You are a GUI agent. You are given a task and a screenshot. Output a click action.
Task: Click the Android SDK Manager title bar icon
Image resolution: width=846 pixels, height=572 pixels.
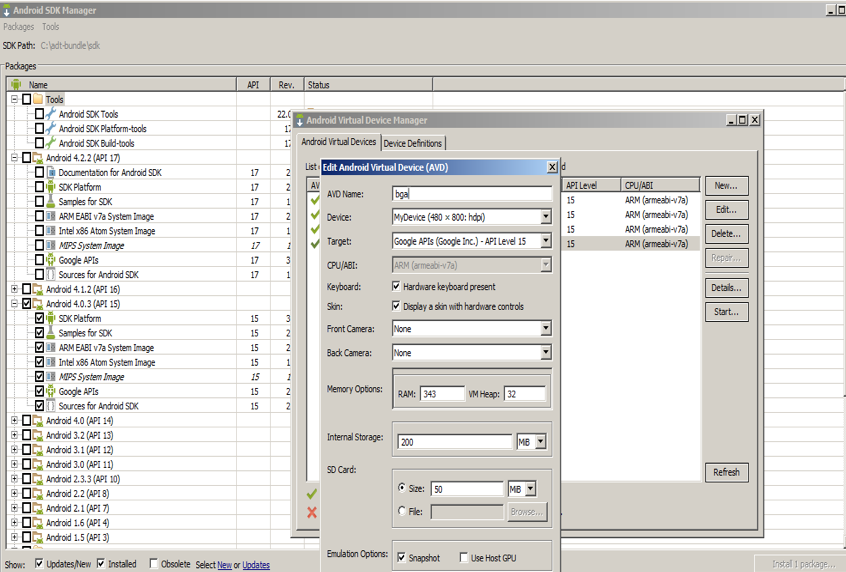(6, 10)
